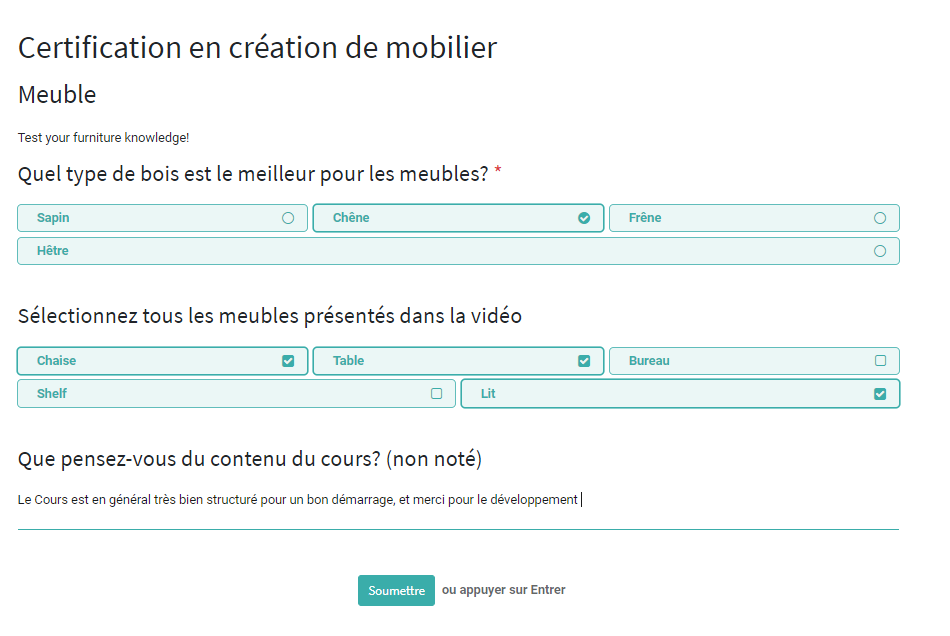Deselect the Table furniture checkbox
This screenshot has width=950, height=636.
[x=584, y=361]
